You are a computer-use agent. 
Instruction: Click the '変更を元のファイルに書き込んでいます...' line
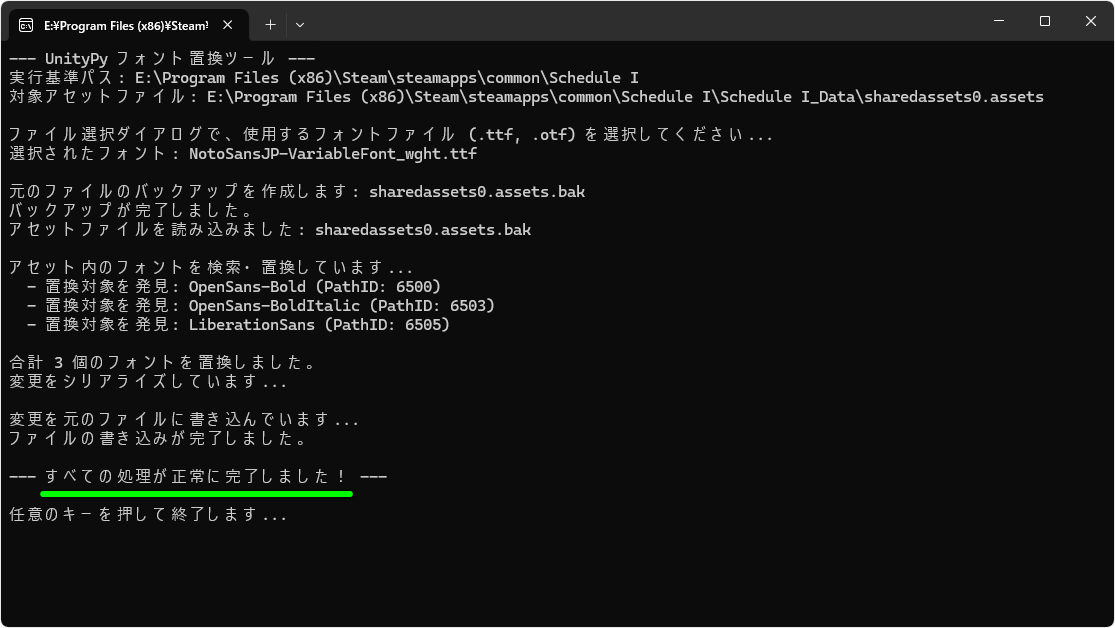tap(184, 420)
